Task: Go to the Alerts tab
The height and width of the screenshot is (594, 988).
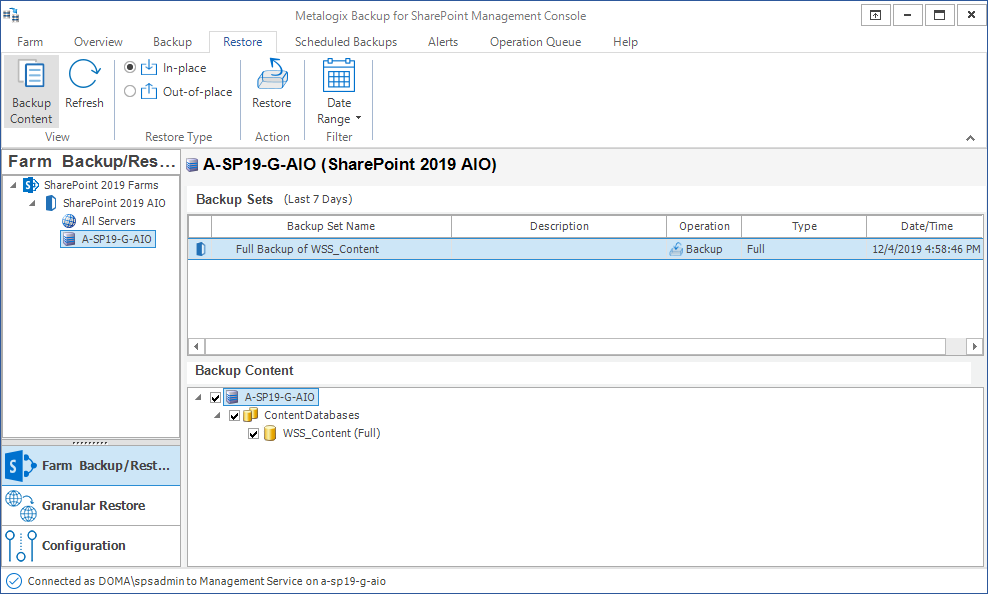Action: pyautogui.click(x=443, y=42)
